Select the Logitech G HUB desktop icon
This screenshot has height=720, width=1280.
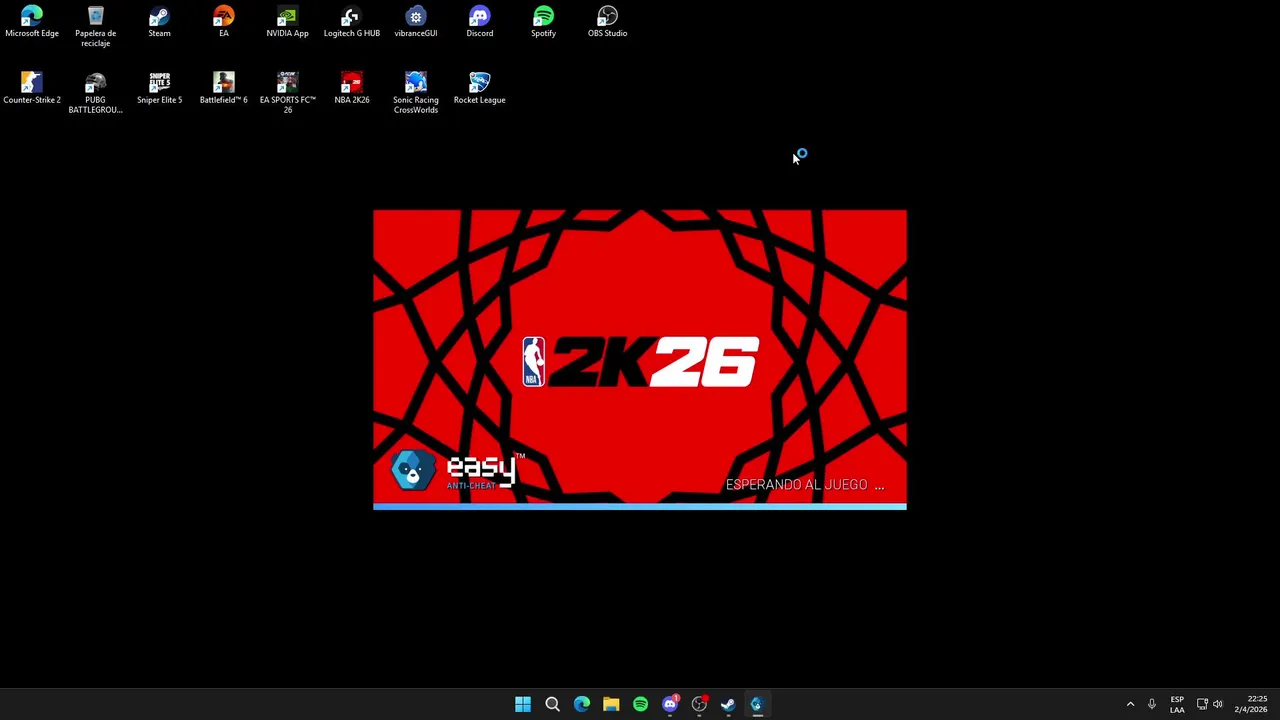tap(351, 22)
